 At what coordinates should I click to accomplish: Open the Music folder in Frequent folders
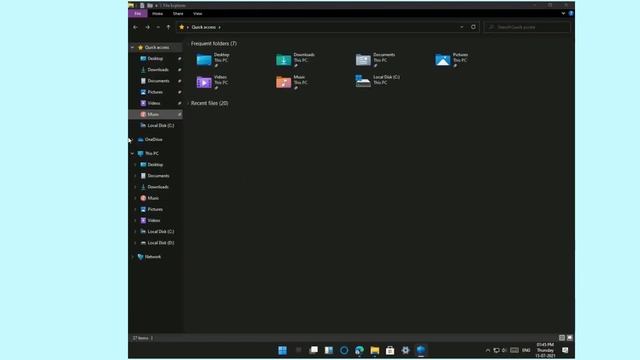(x=292, y=82)
